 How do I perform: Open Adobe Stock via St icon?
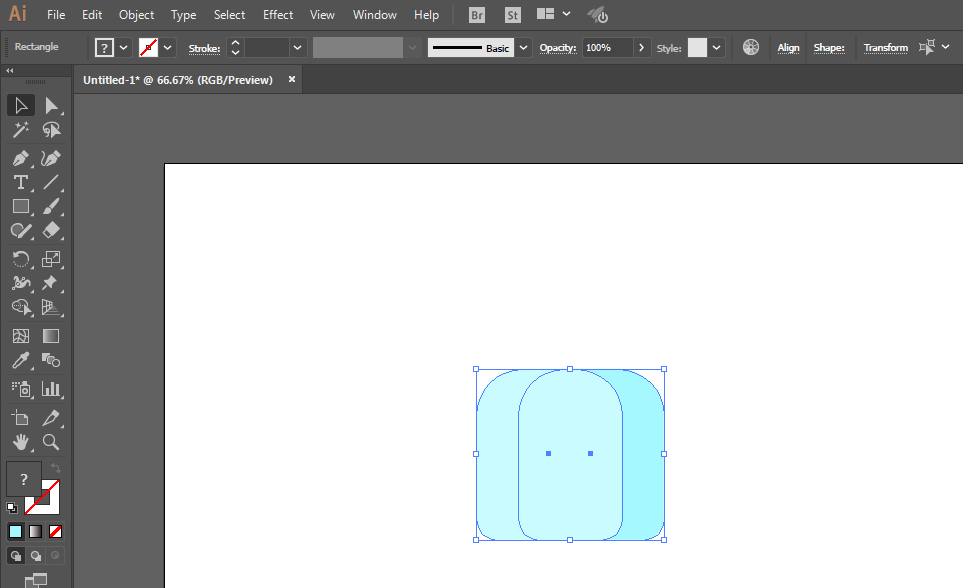tap(513, 15)
